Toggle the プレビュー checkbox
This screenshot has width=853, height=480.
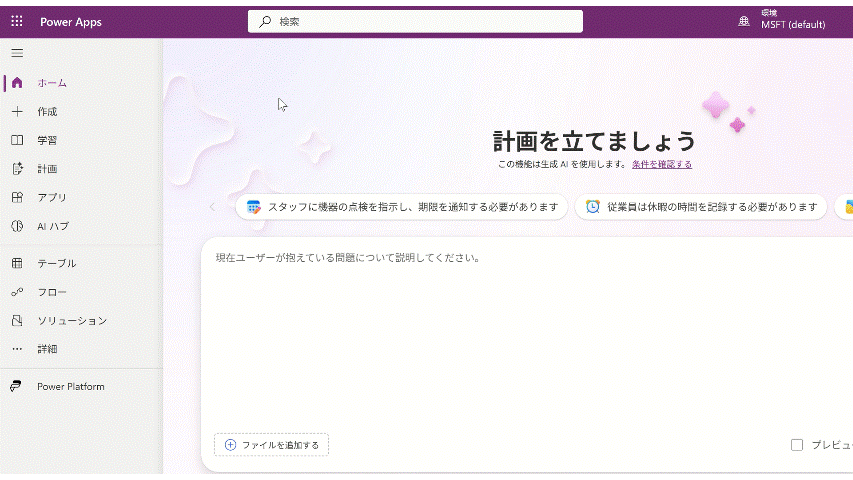[797, 445]
